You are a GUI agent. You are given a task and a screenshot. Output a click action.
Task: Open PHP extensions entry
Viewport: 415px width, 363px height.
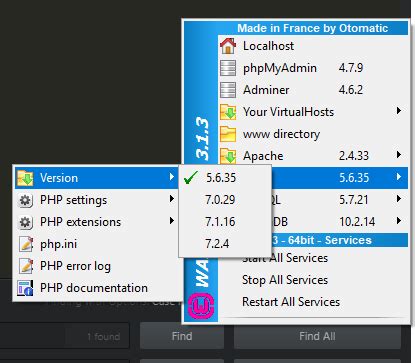(x=97, y=222)
